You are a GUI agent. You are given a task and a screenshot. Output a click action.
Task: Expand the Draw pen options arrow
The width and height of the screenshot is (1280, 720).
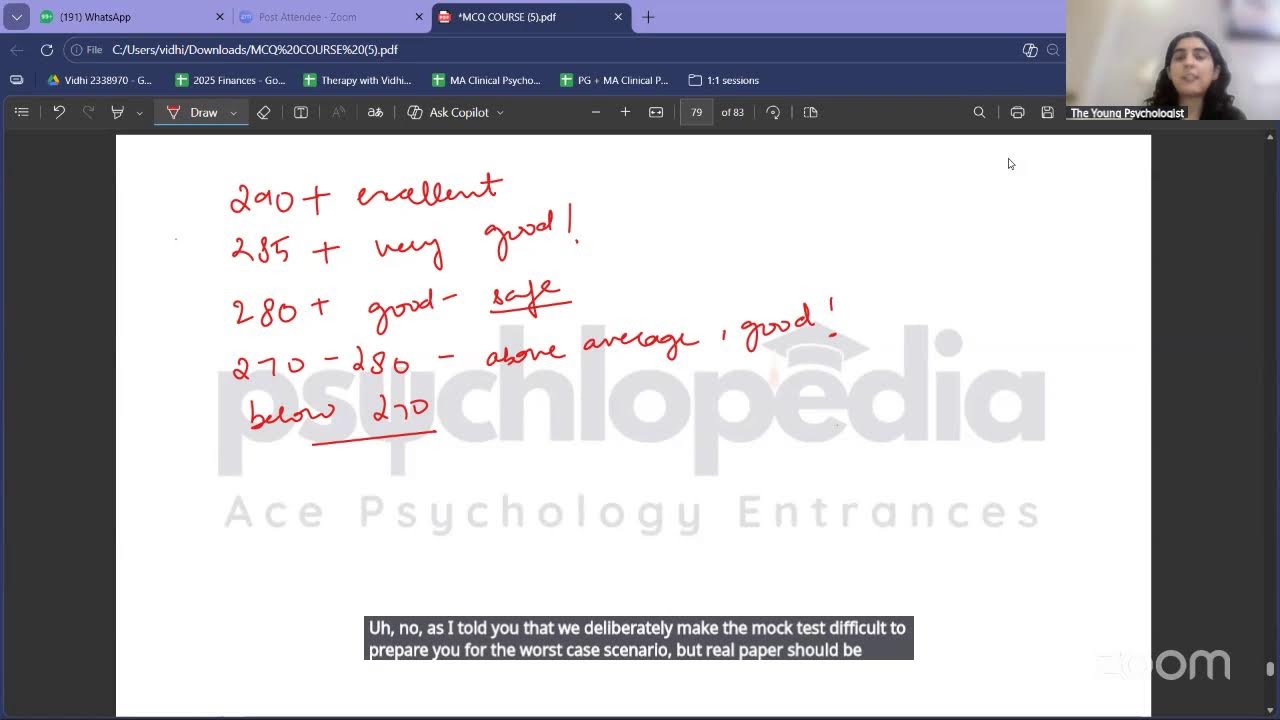click(x=233, y=113)
